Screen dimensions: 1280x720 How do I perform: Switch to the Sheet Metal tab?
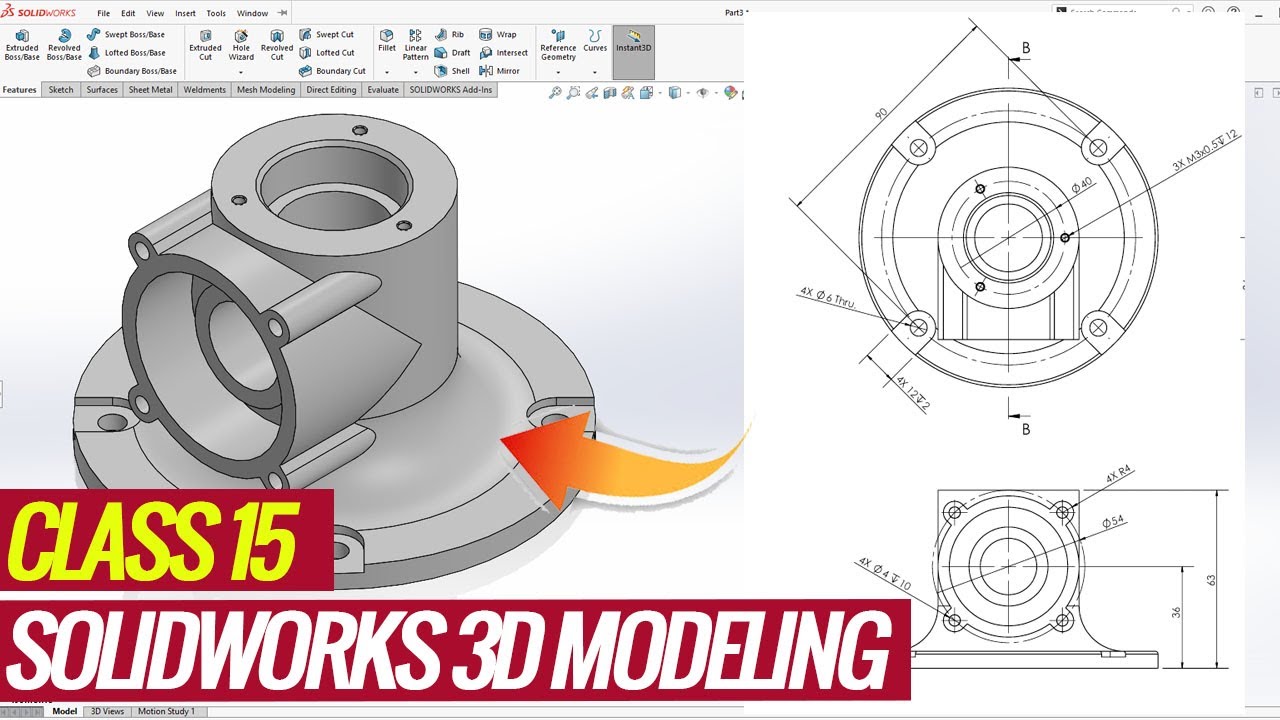(150, 90)
